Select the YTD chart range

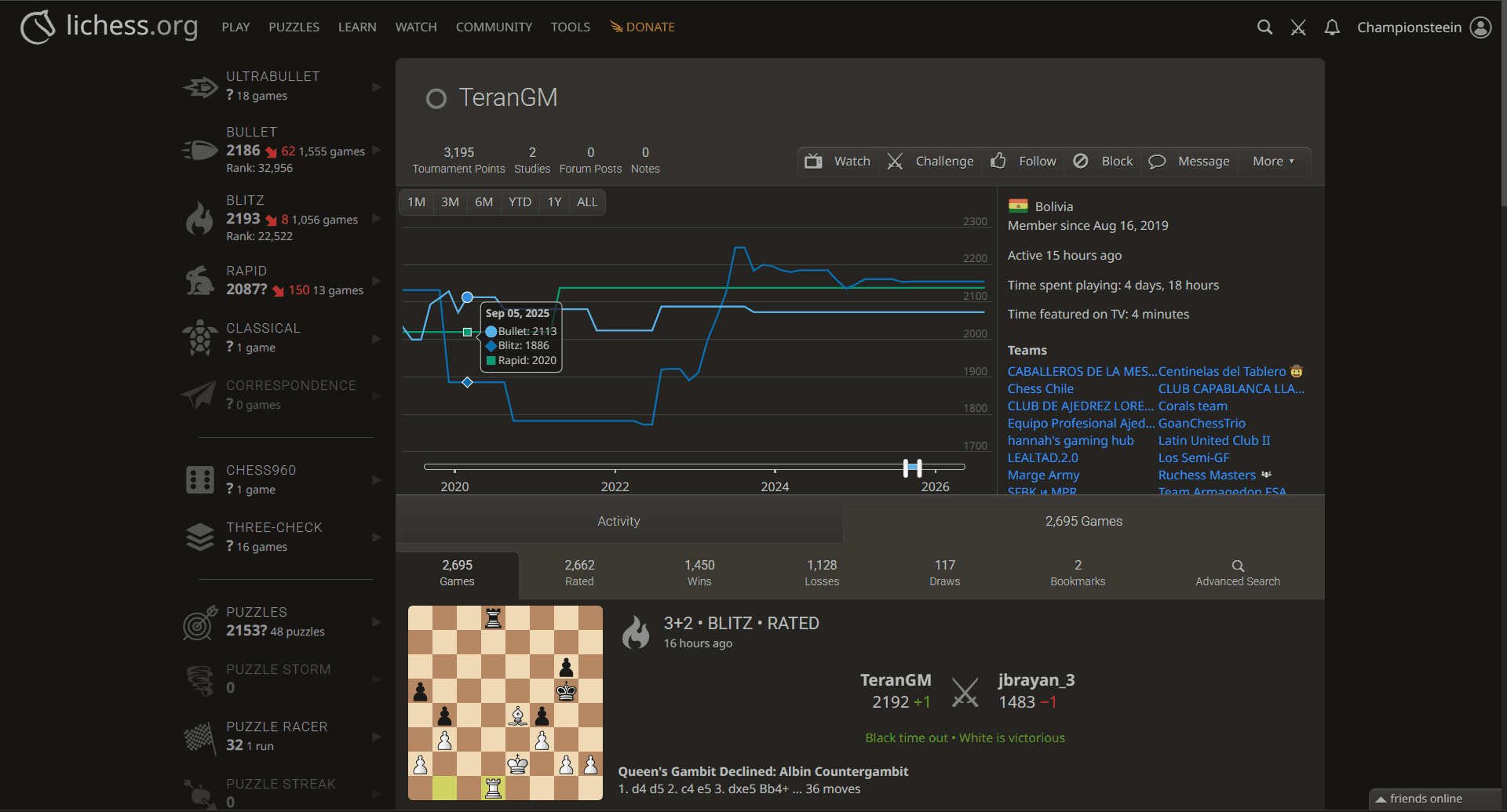coord(520,202)
